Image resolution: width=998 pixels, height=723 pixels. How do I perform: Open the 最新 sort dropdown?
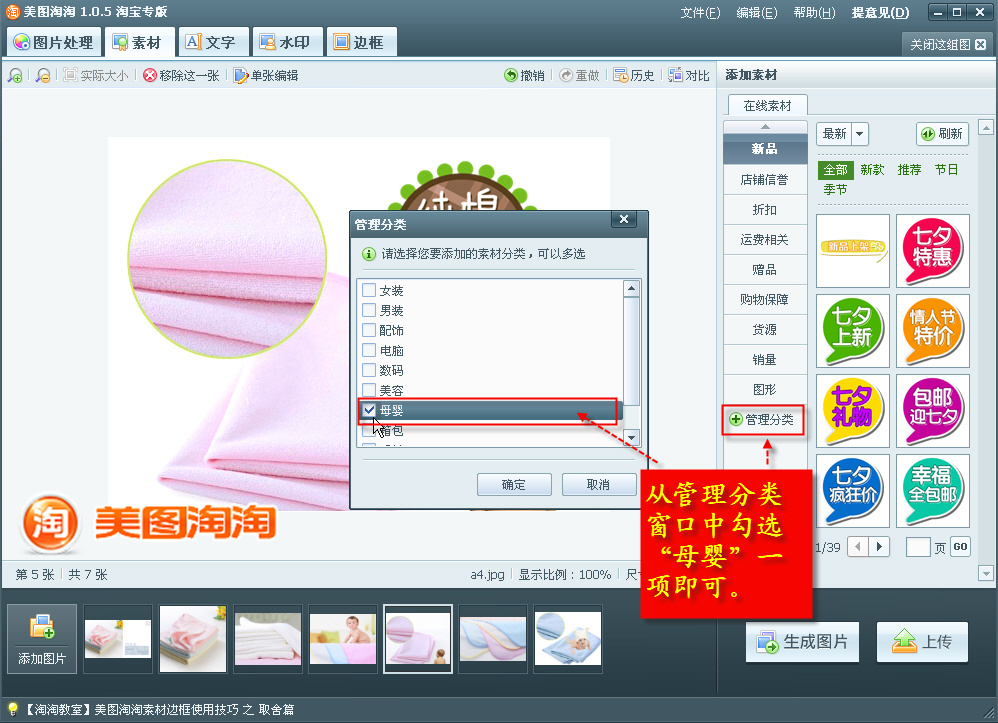coord(860,134)
